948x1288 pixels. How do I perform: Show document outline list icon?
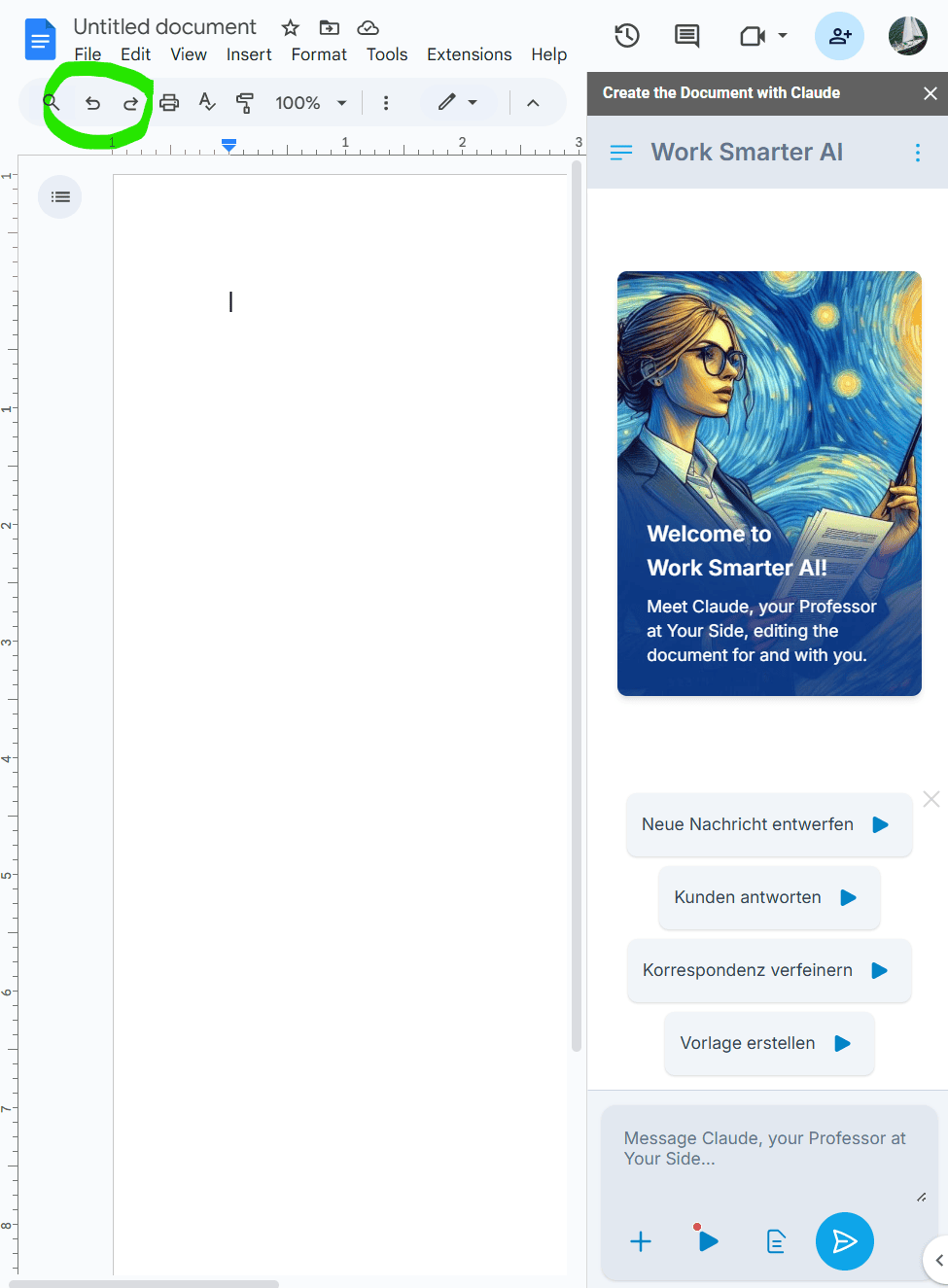pyautogui.click(x=60, y=197)
